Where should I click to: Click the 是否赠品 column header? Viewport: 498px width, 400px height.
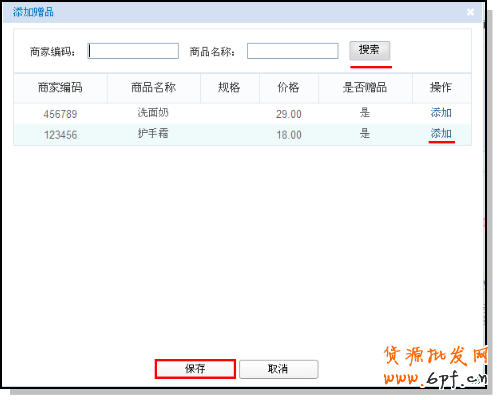point(365,88)
